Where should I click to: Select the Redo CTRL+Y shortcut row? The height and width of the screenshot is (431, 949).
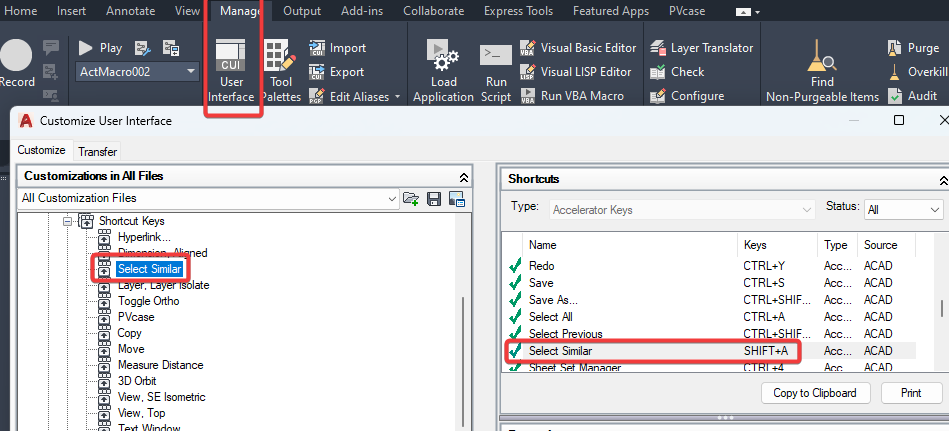pyautogui.click(x=709, y=266)
